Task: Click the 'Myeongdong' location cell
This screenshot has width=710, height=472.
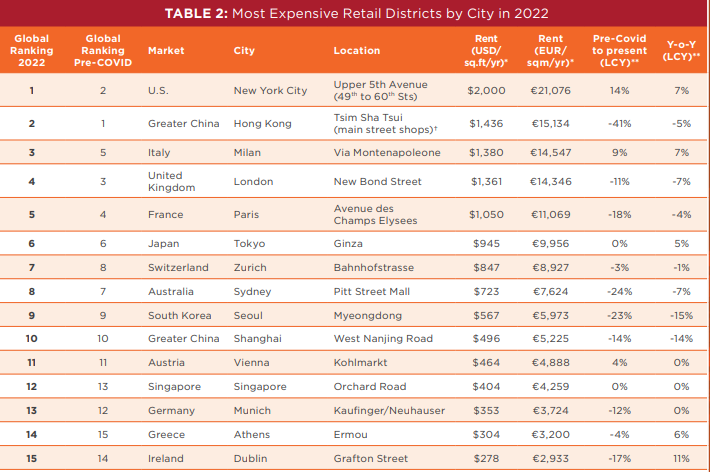Action: pyautogui.click(x=368, y=315)
